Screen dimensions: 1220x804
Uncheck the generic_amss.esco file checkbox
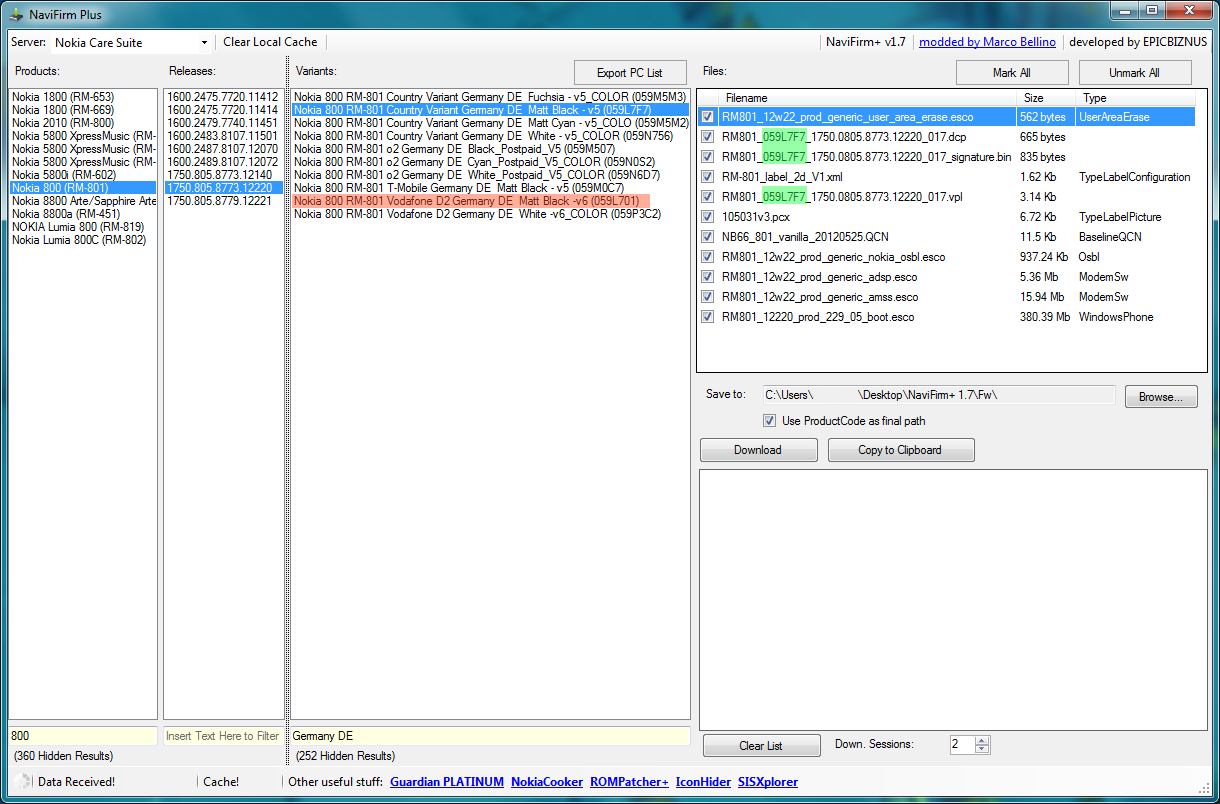click(708, 297)
